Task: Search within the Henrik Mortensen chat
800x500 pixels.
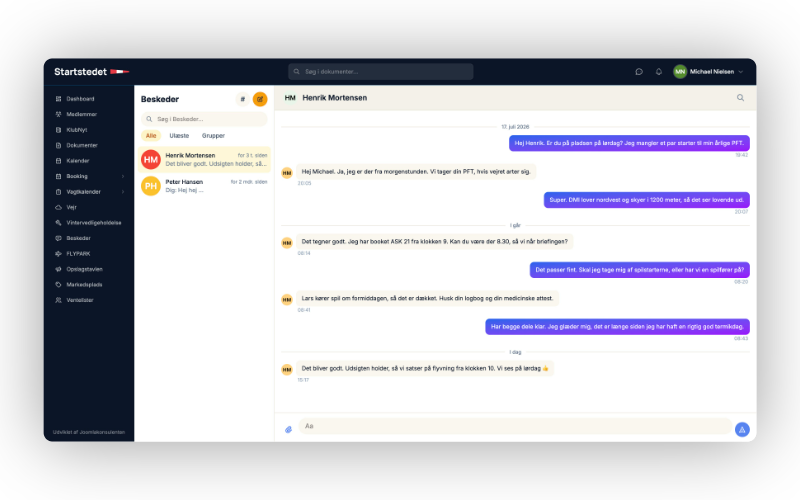Action: [x=740, y=98]
